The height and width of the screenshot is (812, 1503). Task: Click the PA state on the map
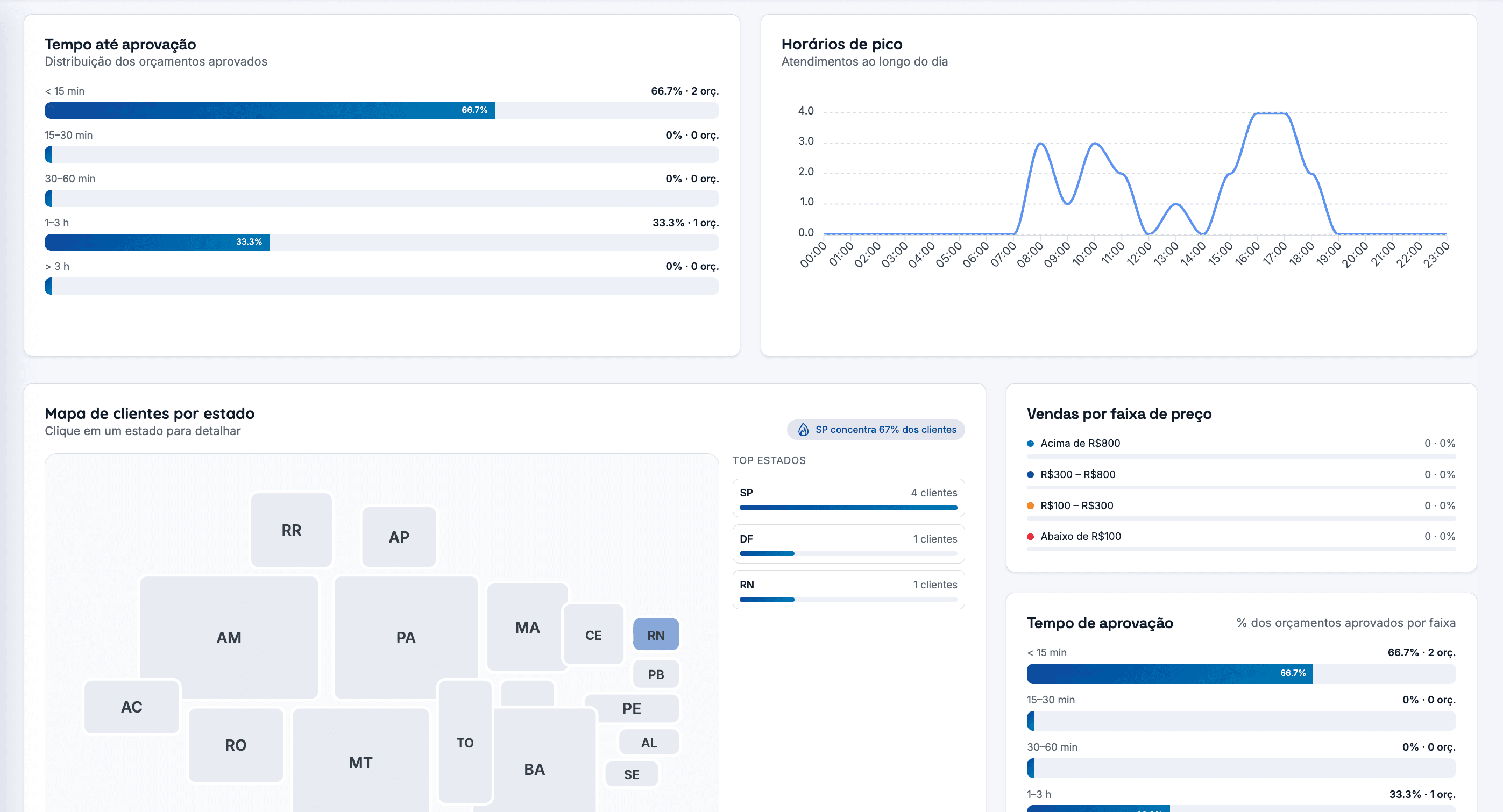coord(406,638)
